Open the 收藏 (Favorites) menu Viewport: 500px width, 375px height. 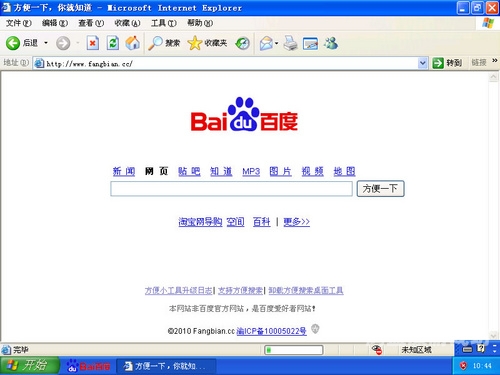tap(127, 23)
